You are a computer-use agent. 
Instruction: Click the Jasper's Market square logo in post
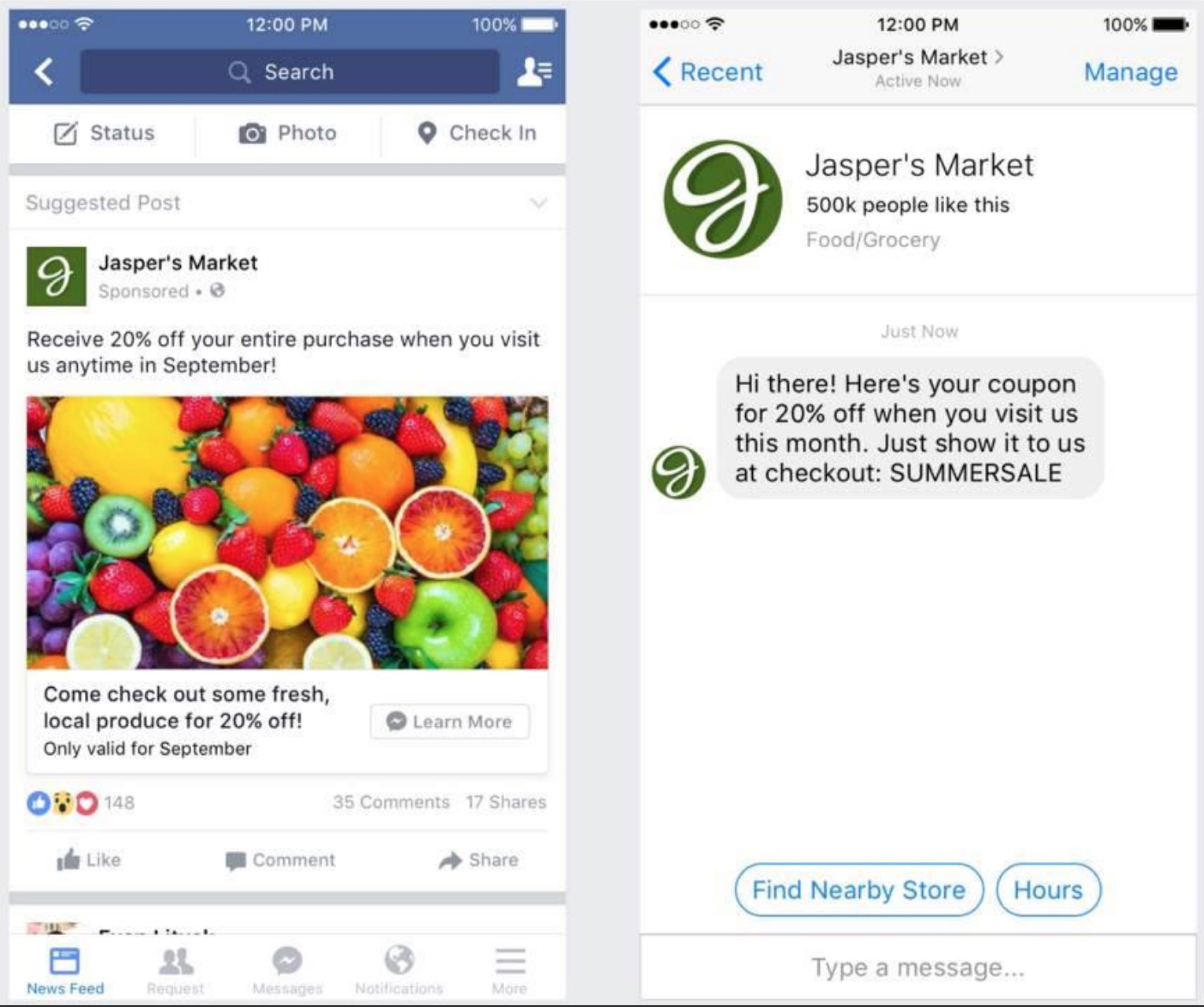pos(56,277)
